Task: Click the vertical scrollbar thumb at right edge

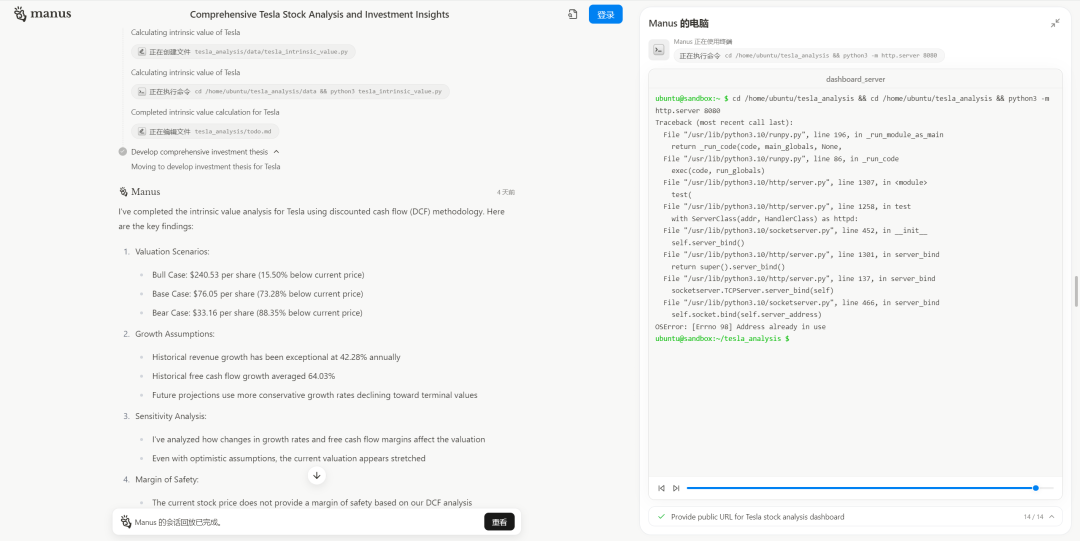Action: (x=1076, y=291)
